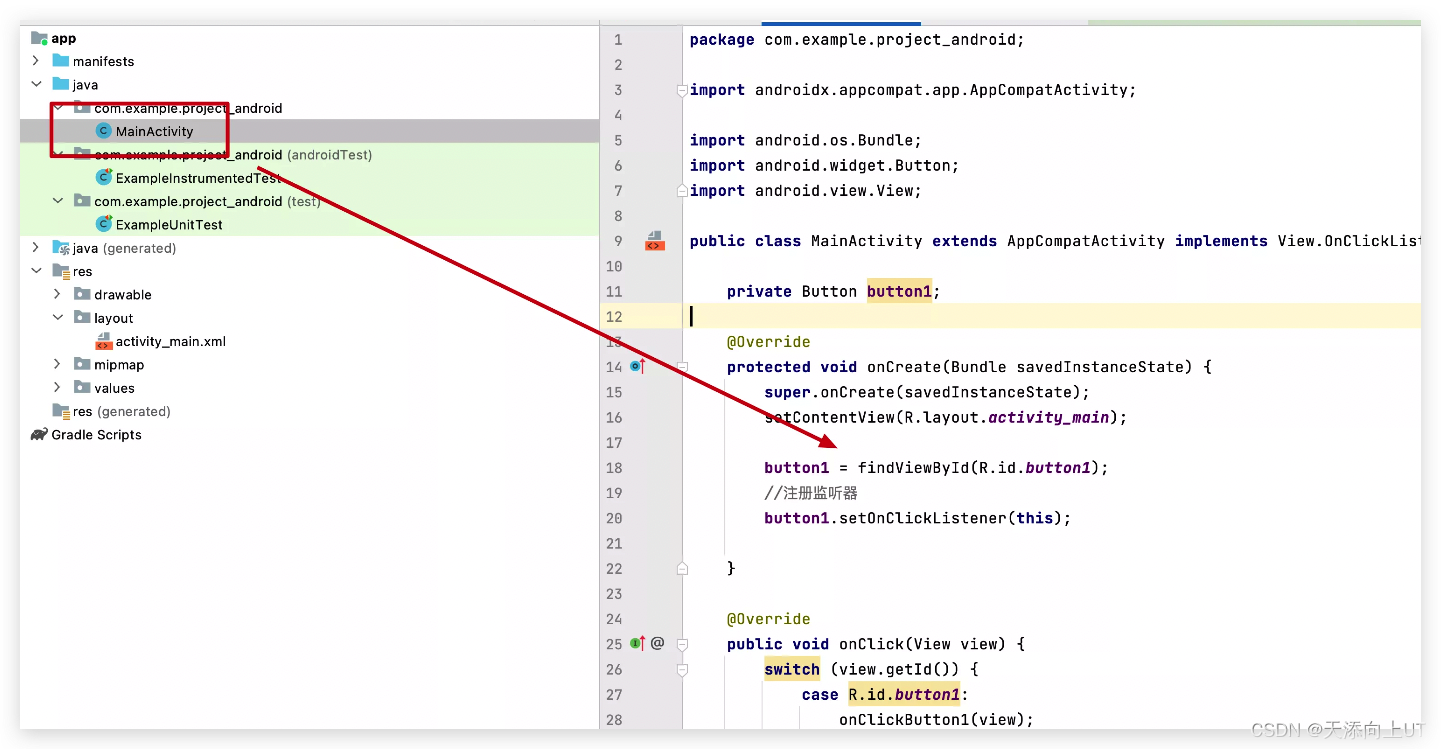Click import android.widget.Button on line 6
1441x749 pixels.
point(824,165)
